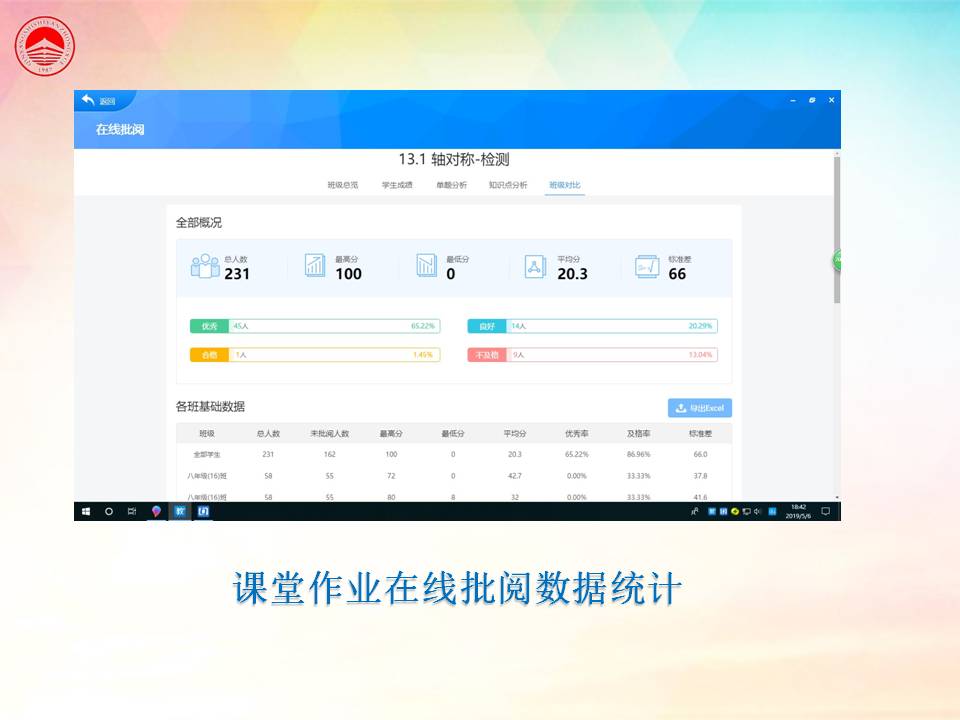This screenshot has height=720, width=960.
Task: Click the taskbar clock showing 18:42
Action: point(798,511)
